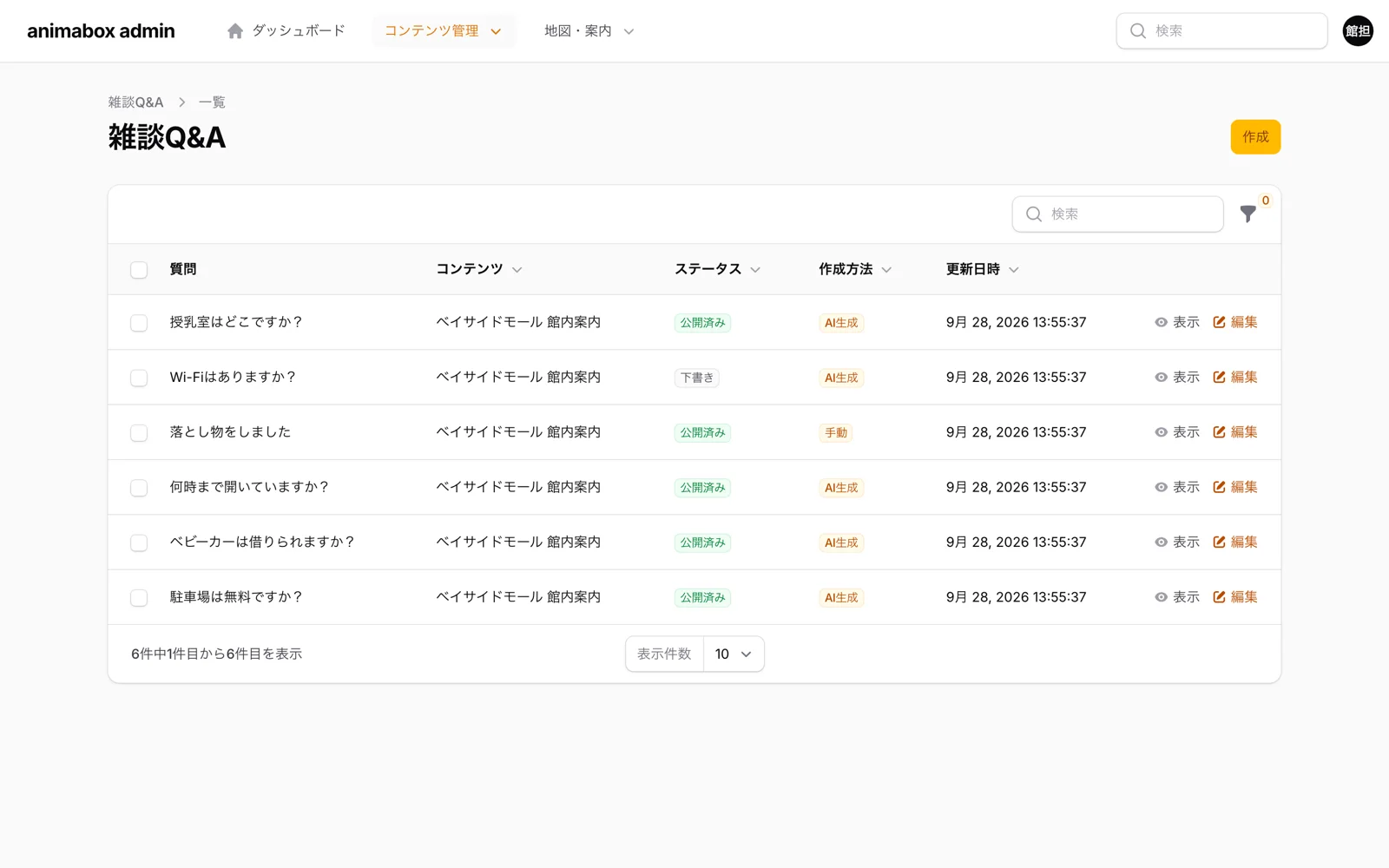This screenshot has height=868, width=1389.
Task: Check the 授乳室はどこですか？ row checkbox
Action: point(139,323)
